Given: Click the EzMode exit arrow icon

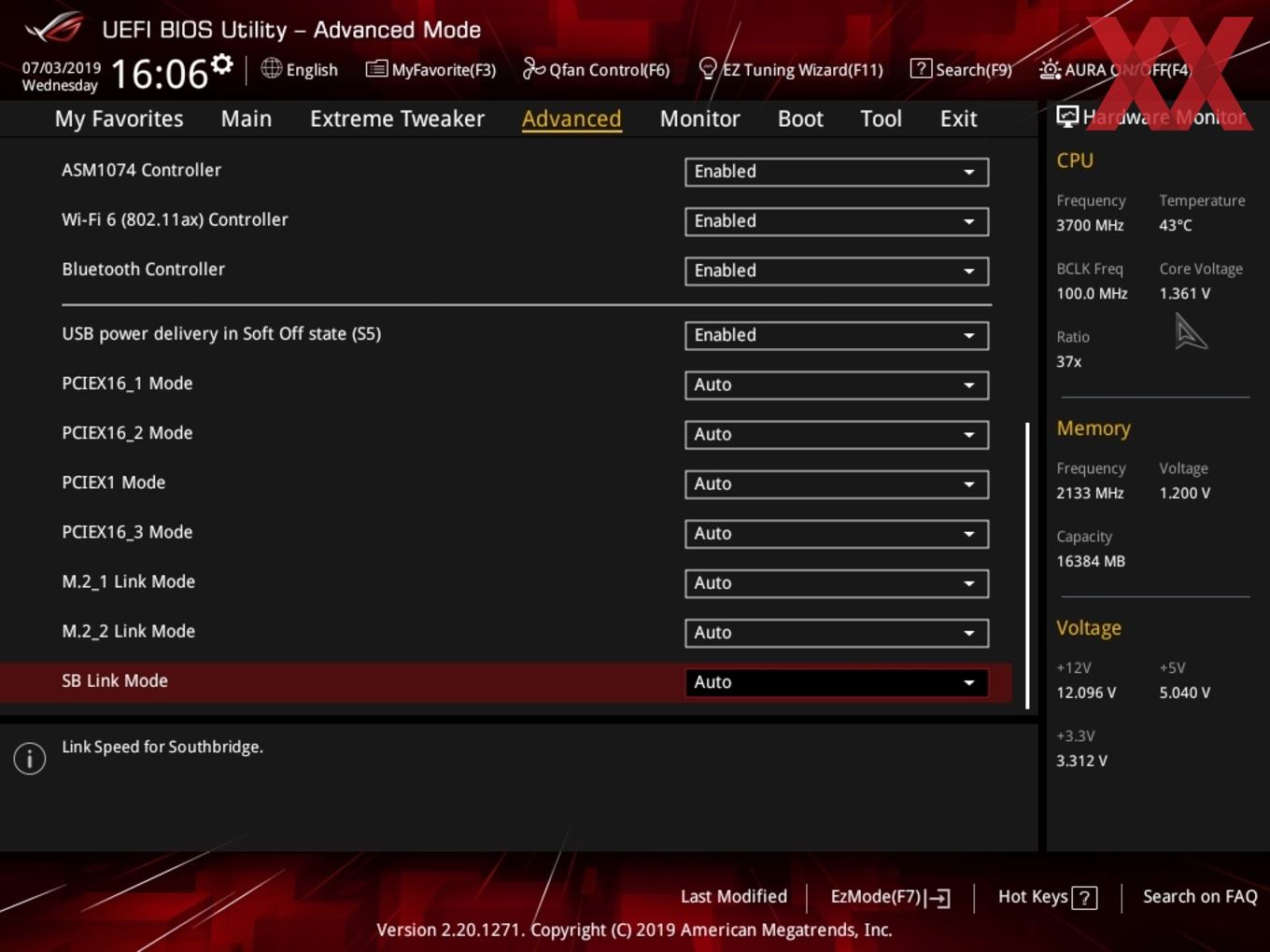Looking at the screenshot, I should tap(938, 898).
